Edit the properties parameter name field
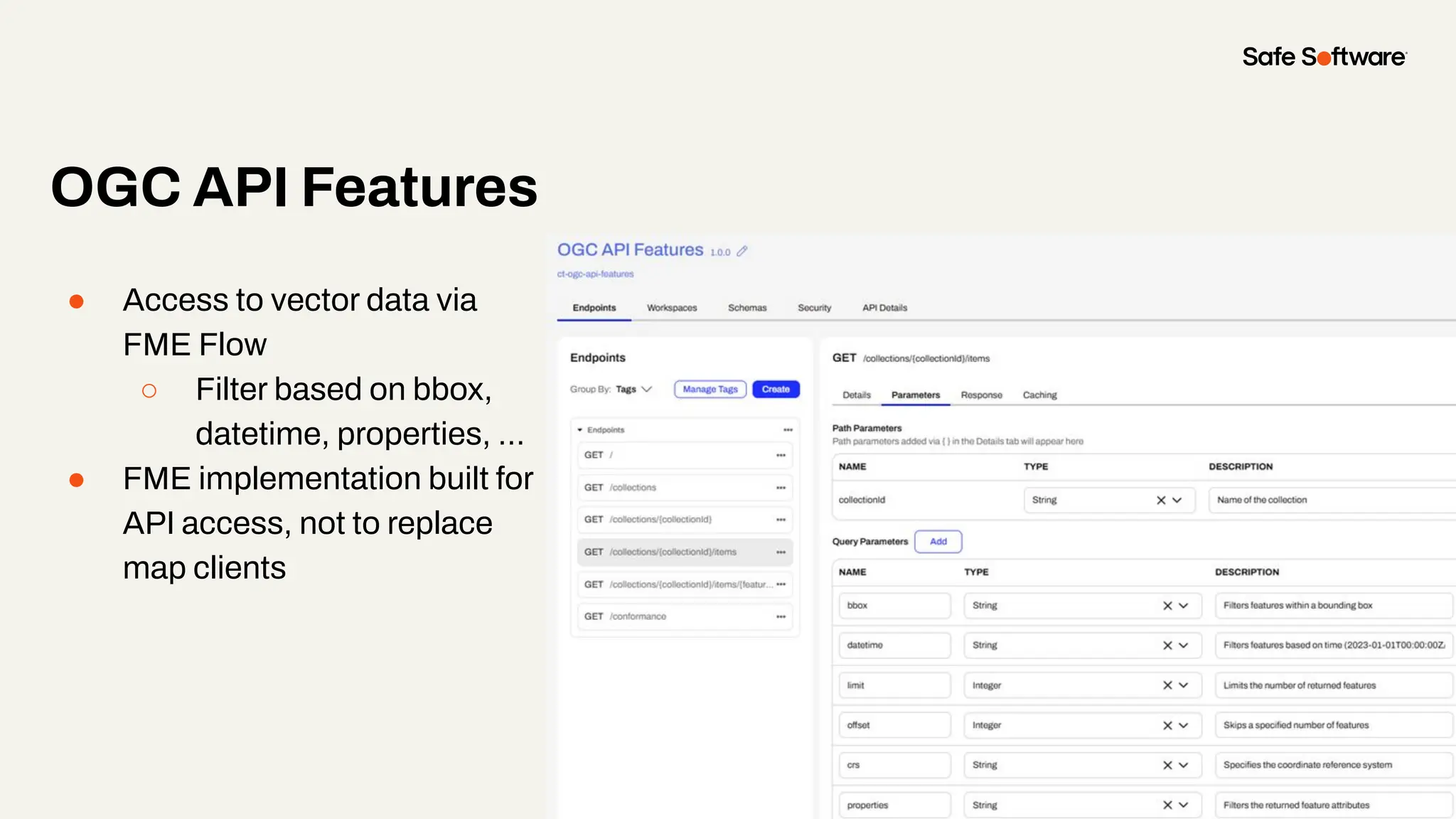This screenshot has height=819, width=1456. point(894,805)
